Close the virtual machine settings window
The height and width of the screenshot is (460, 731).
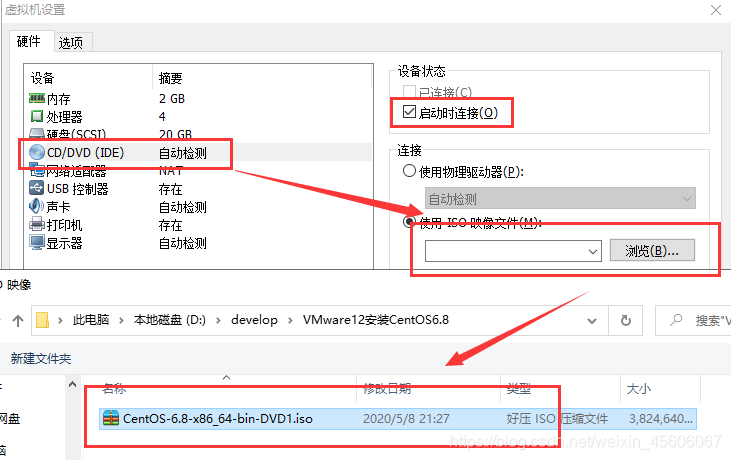716,10
